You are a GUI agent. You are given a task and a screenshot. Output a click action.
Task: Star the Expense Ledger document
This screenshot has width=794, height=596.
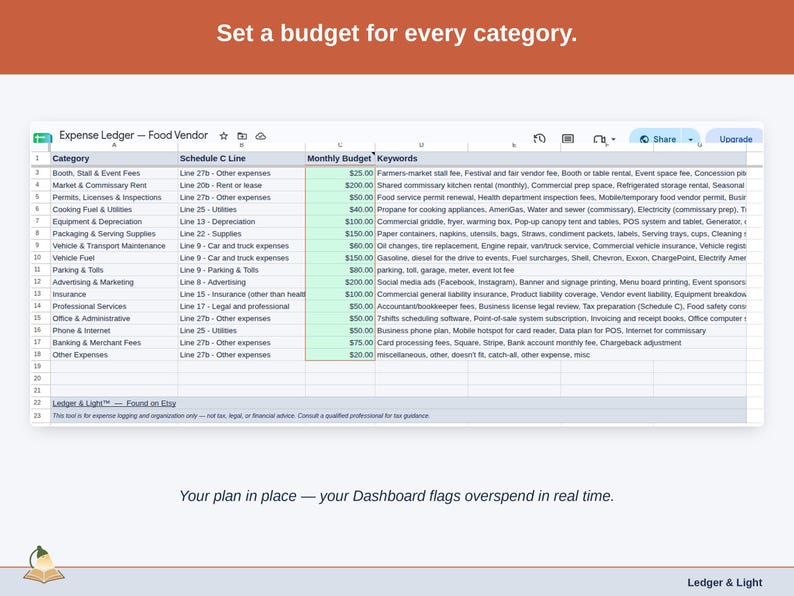(x=223, y=136)
